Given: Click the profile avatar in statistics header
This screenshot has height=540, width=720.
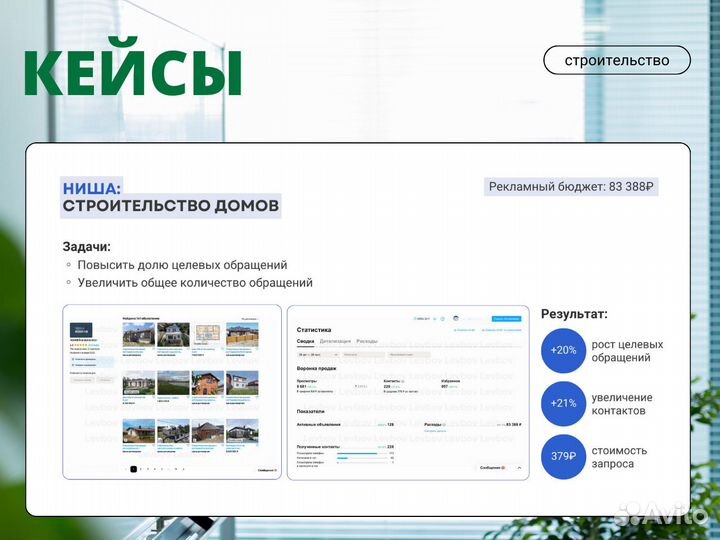Looking at the screenshot, I should tap(456, 318).
